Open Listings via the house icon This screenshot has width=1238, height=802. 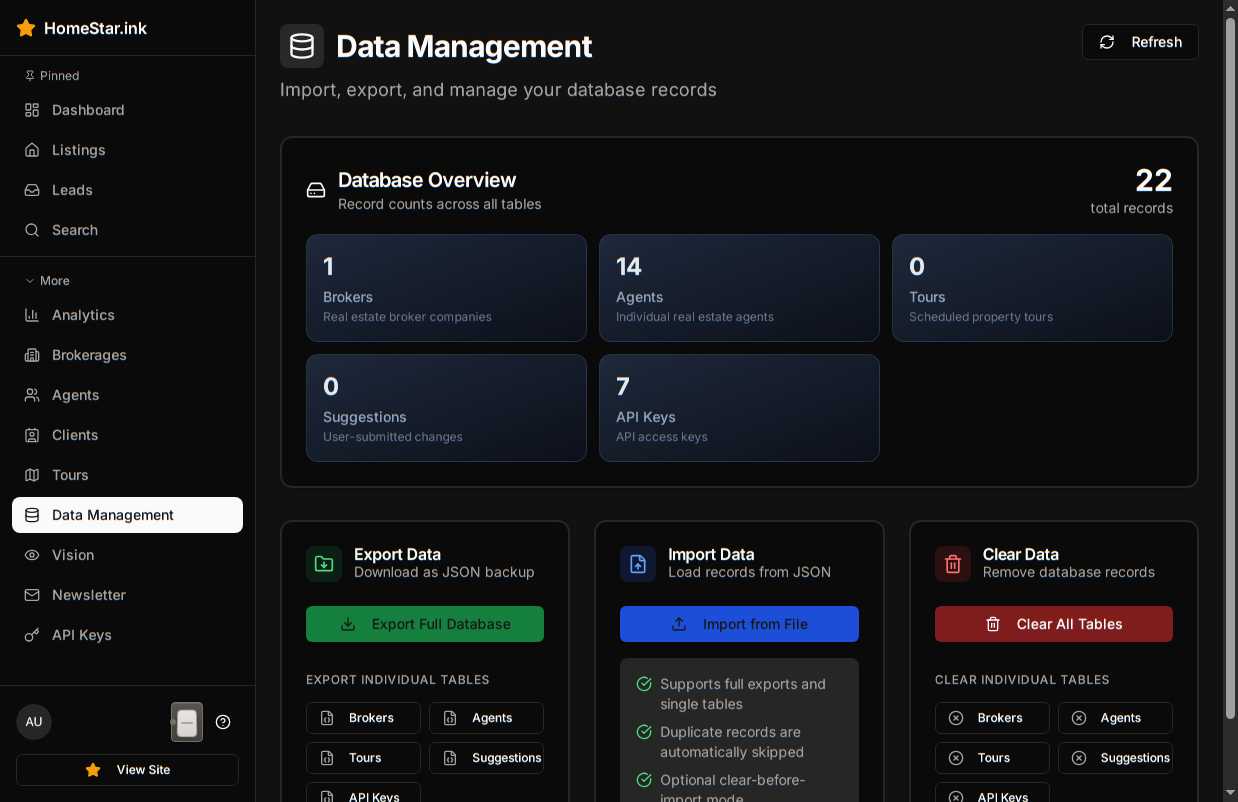tap(31, 150)
